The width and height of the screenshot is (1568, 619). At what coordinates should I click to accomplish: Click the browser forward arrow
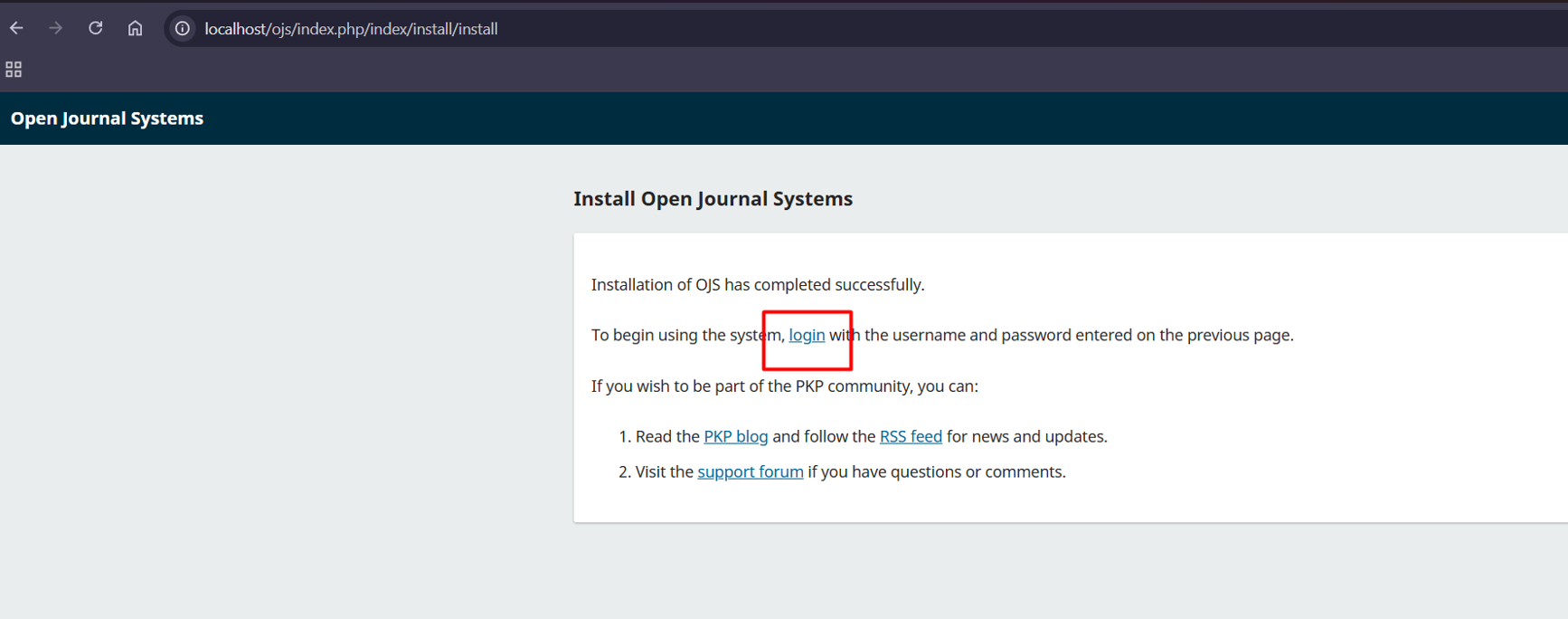[56, 28]
